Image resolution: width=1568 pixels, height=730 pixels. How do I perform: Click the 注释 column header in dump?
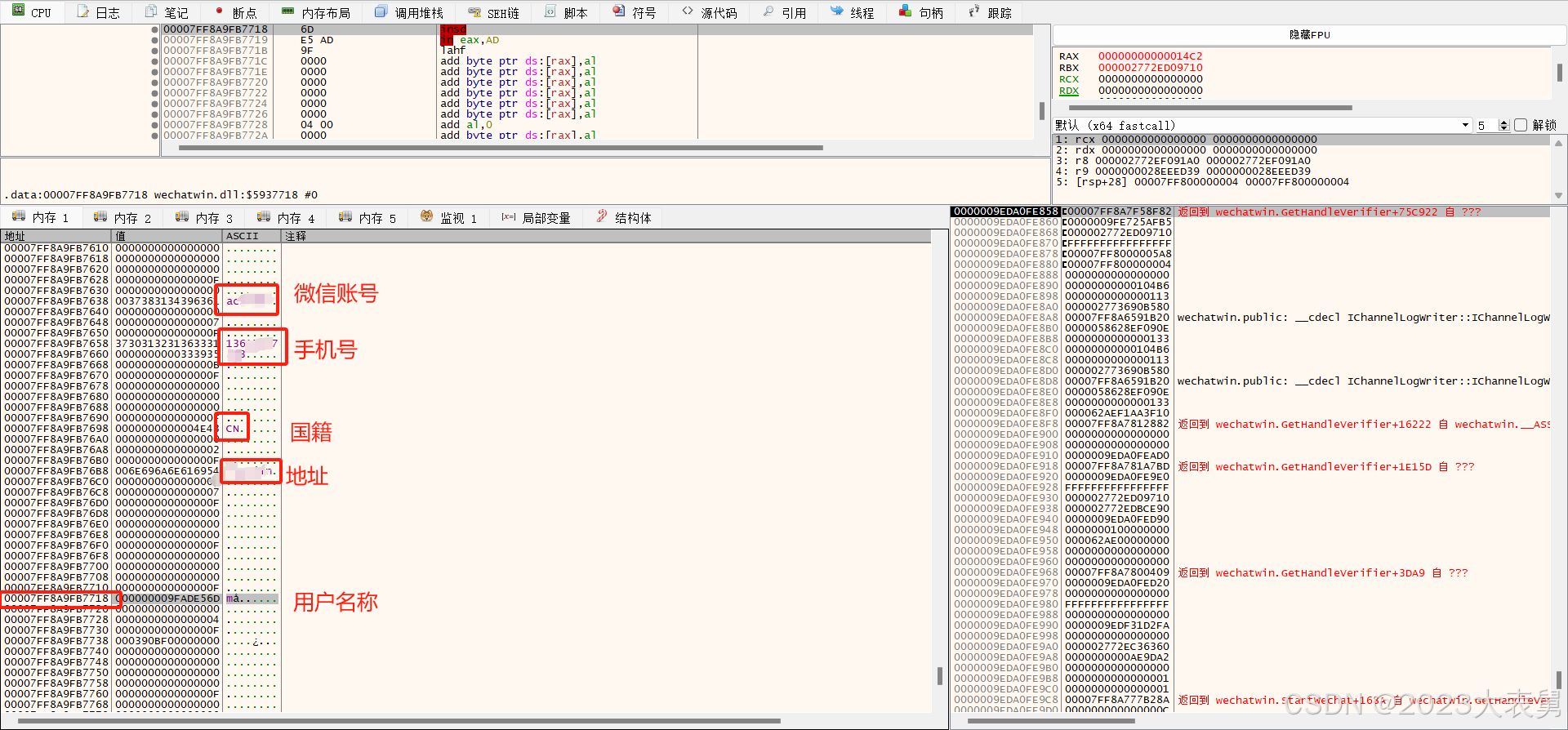[x=606, y=236]
